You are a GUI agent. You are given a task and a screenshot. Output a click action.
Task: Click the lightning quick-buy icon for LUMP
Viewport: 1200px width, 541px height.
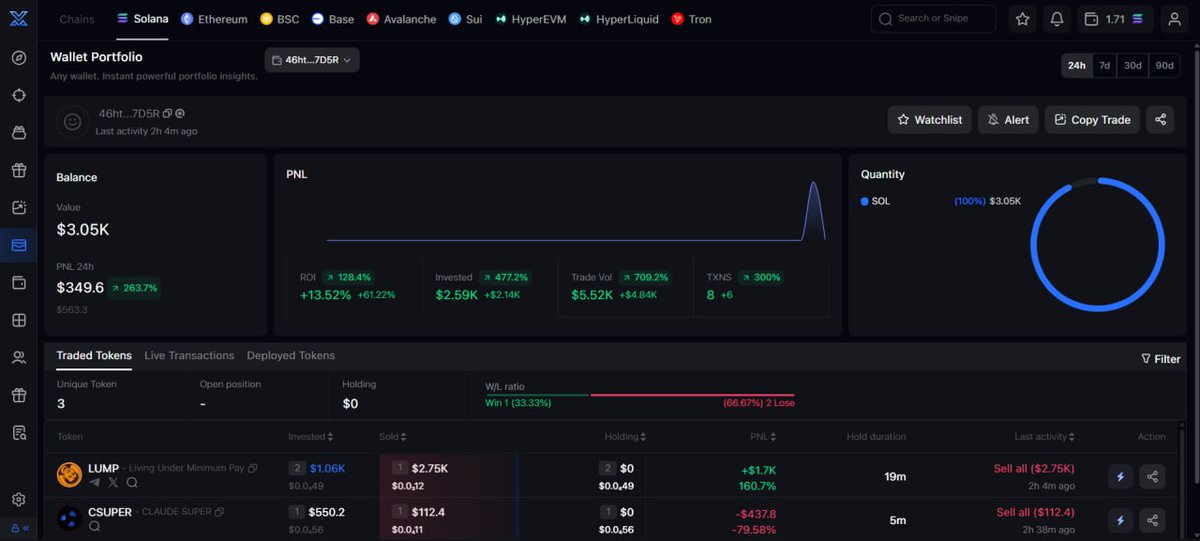pos(1120,476)
